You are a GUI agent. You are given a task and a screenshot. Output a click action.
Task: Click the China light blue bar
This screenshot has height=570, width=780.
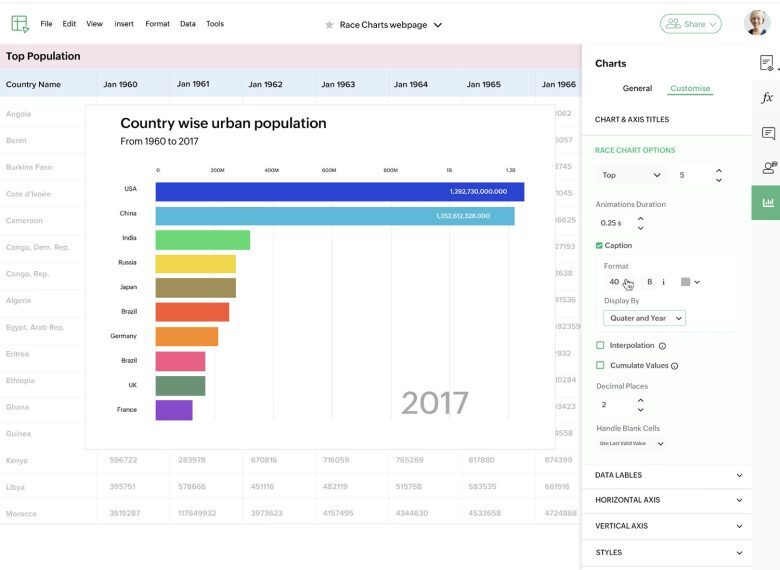coord(335,216)
